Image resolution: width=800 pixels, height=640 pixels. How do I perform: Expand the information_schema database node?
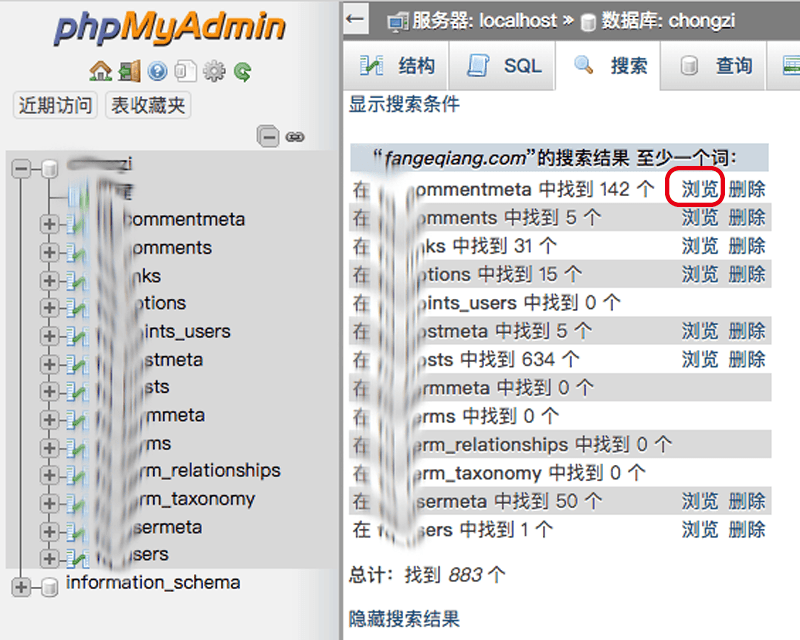tap(21, 587)
